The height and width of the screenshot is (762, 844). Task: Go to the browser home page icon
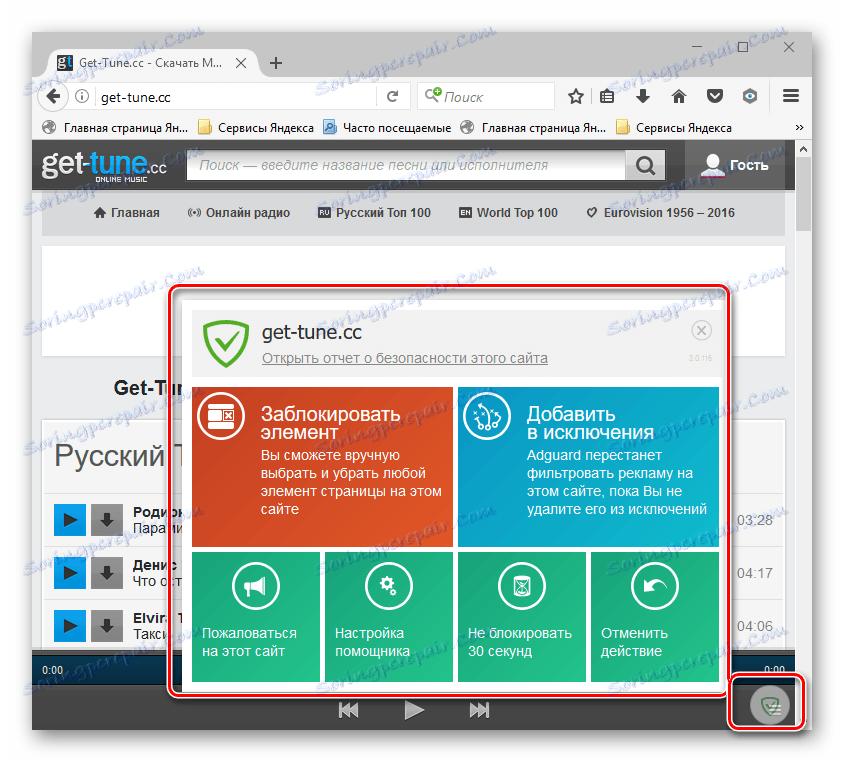coord(679,97)
